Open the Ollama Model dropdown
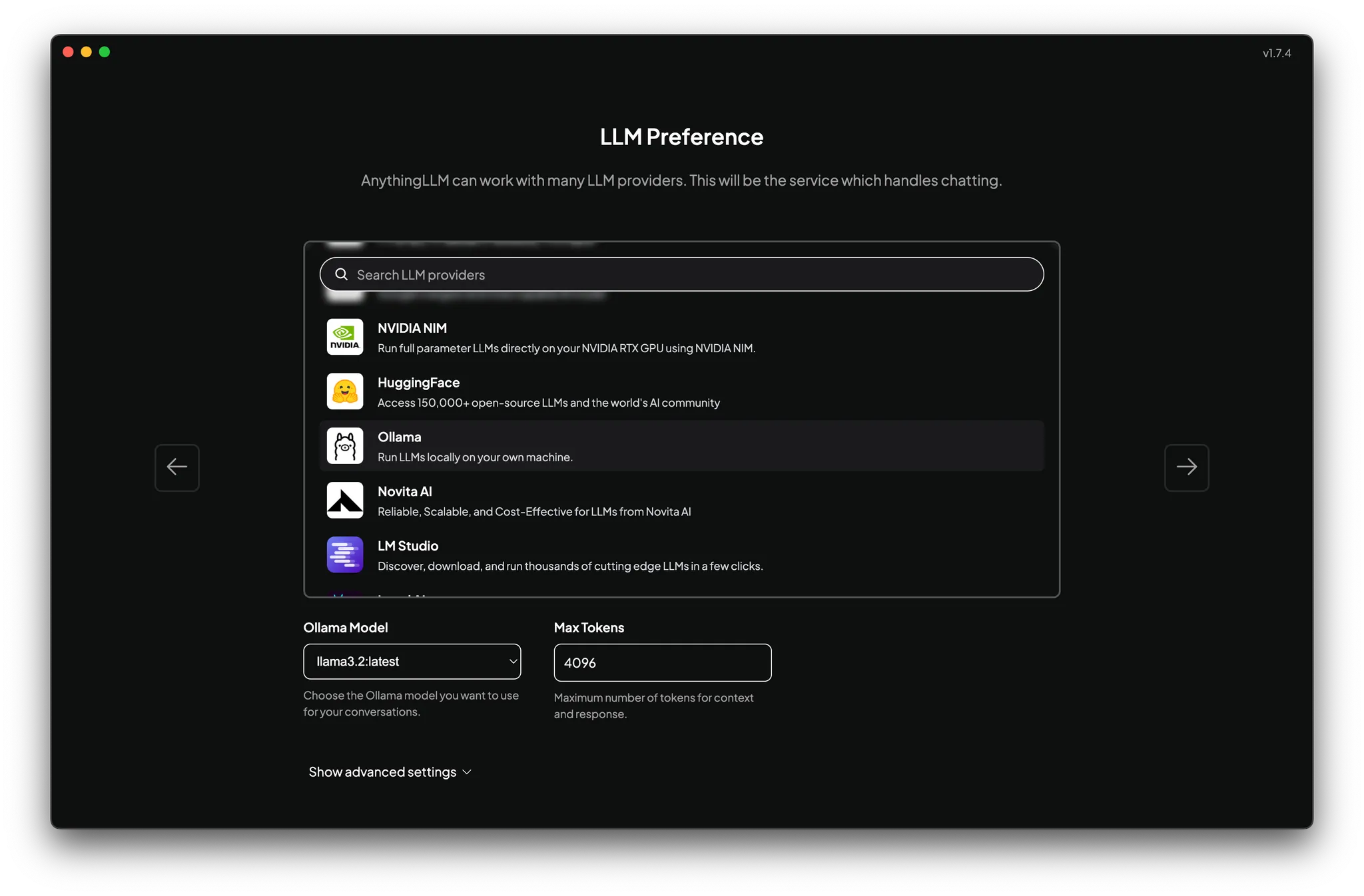Image resolution: width=1364 pixels, height=896 pixels. coord(412,662)
